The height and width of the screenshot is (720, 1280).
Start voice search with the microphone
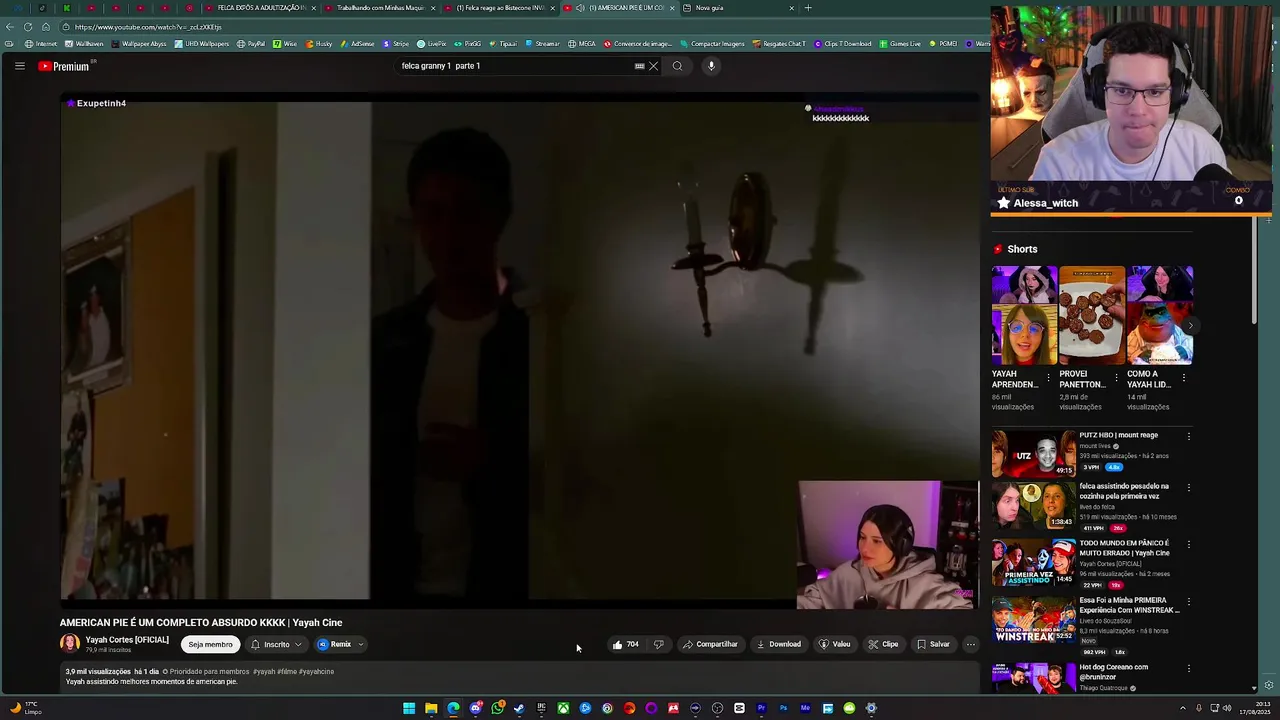(x=711, y=66)
